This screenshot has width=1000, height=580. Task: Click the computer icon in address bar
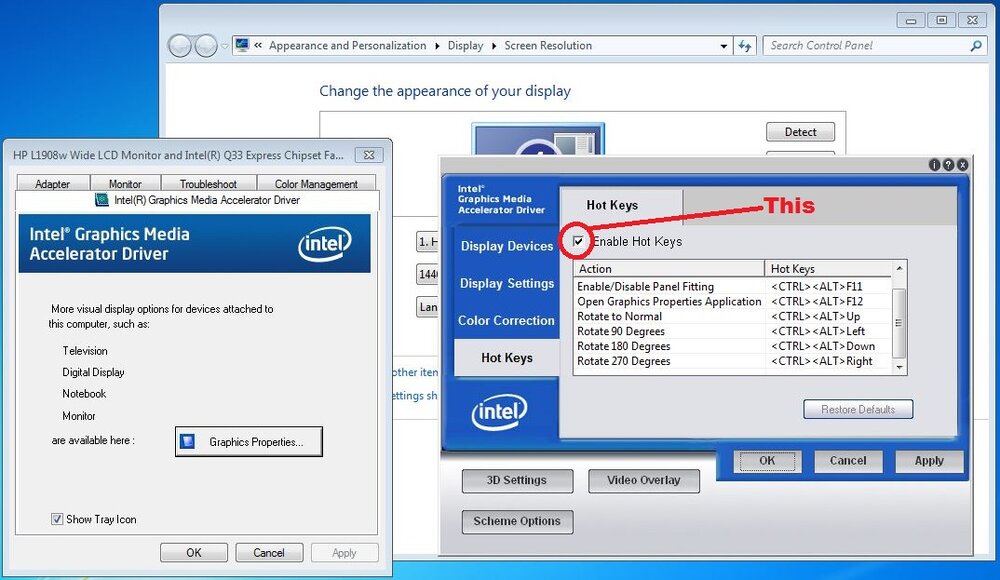tap(242, 45)
